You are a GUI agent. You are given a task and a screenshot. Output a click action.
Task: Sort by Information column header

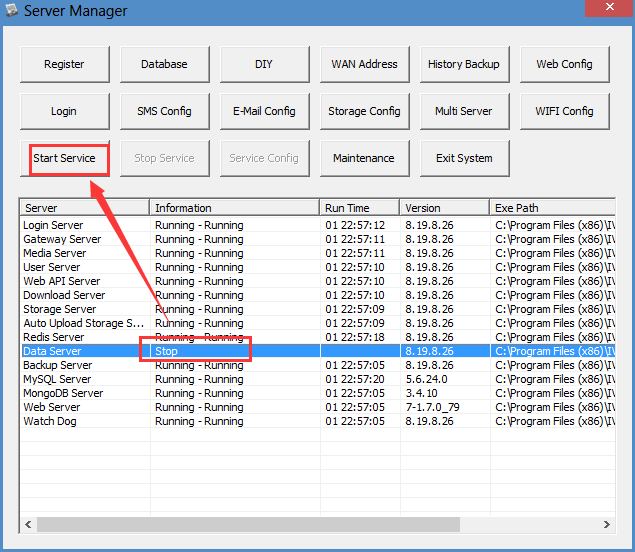tap(234, 208)
